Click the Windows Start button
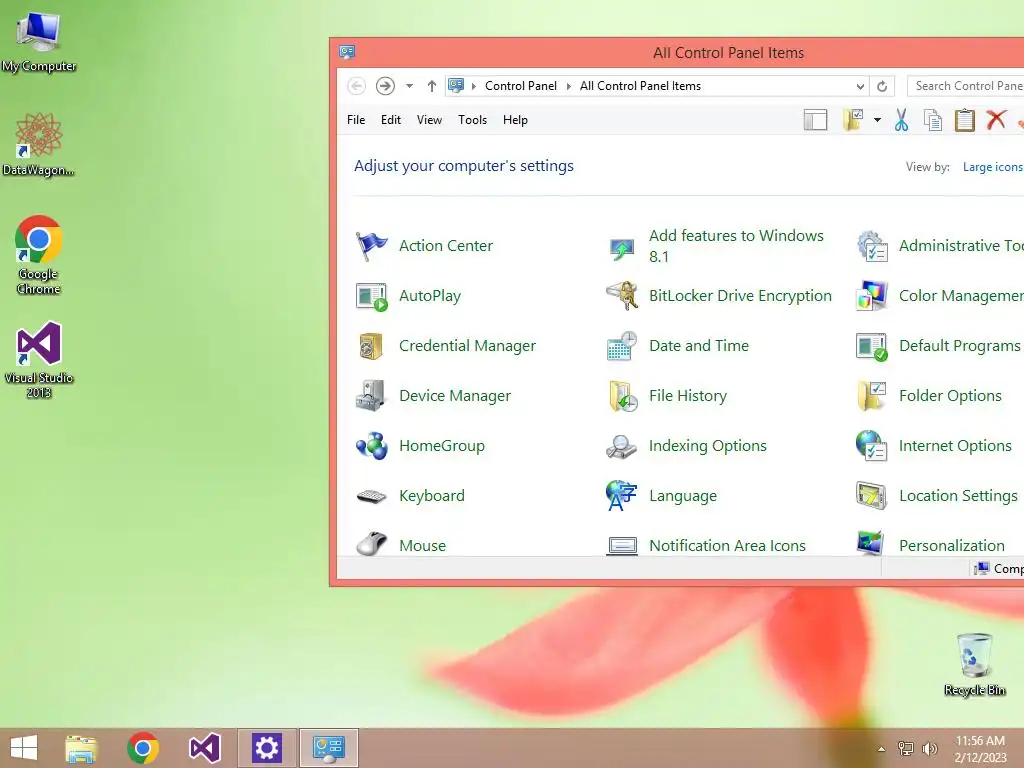This screenshot has width=1024, height=768. [x=24, y=748]
